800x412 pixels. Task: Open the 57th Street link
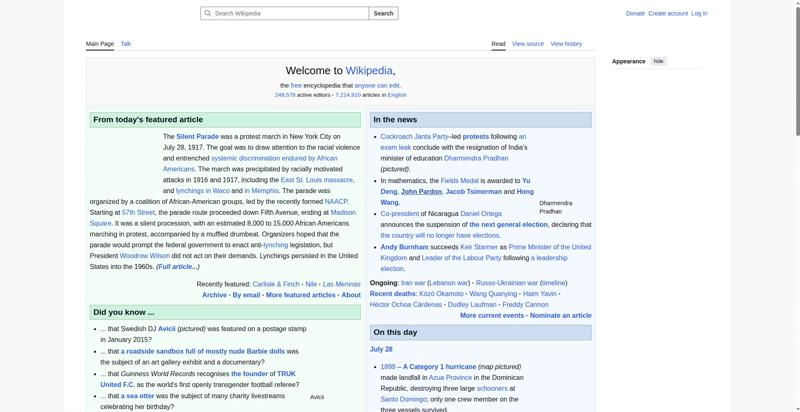pos(138,212)
